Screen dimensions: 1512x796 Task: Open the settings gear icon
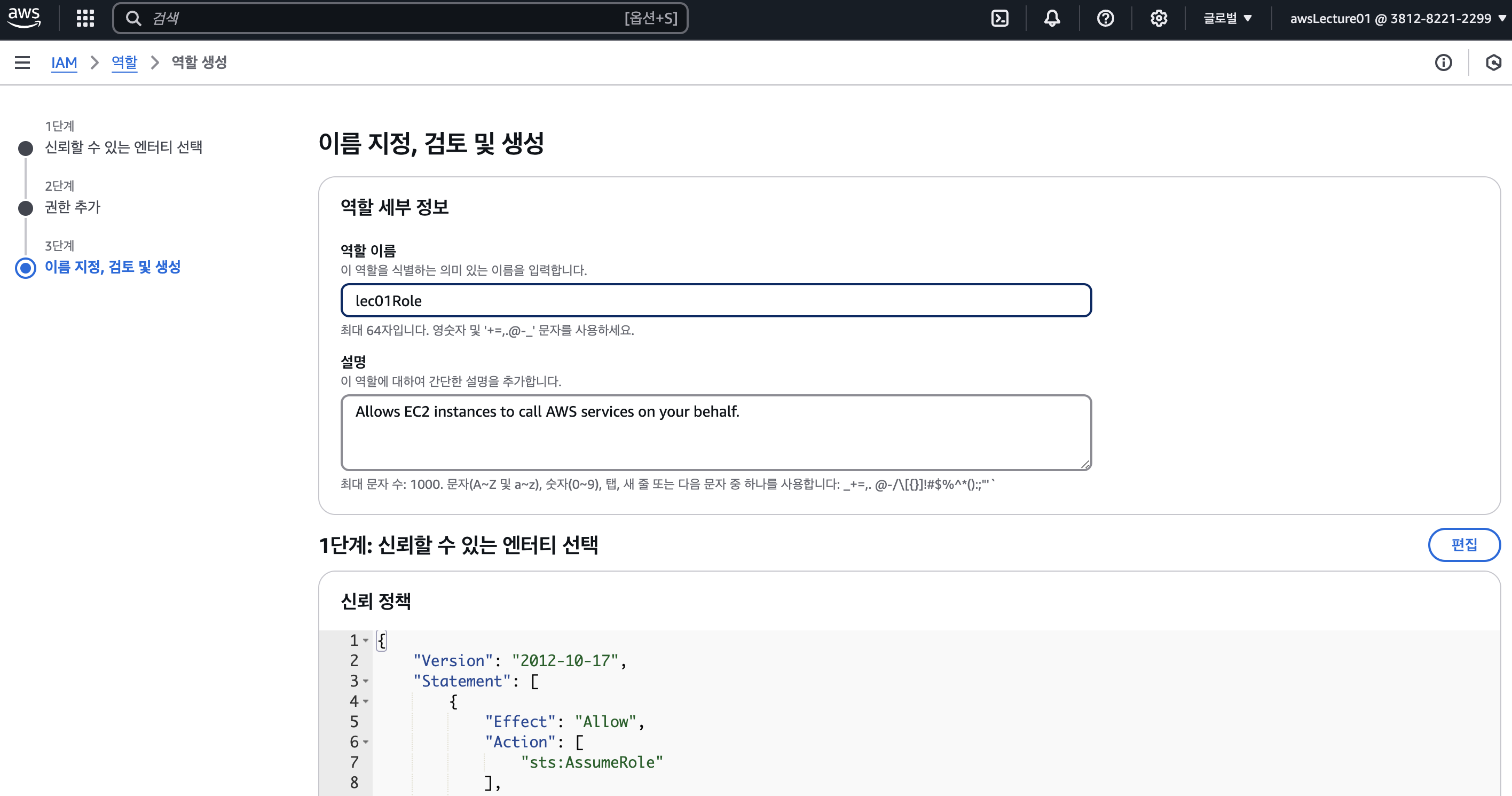coord(1159,19)
